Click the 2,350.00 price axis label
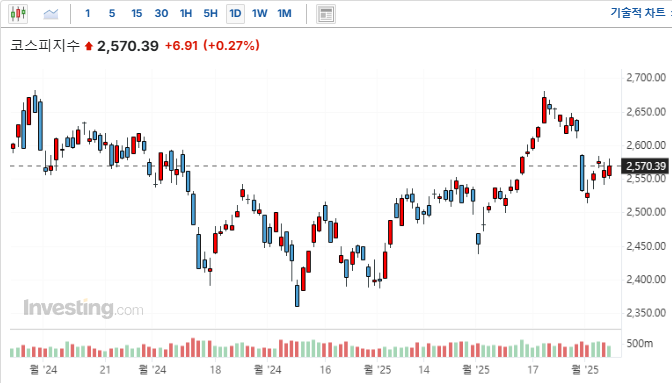The height and width of the screenshot is (383, 672). 646,313
